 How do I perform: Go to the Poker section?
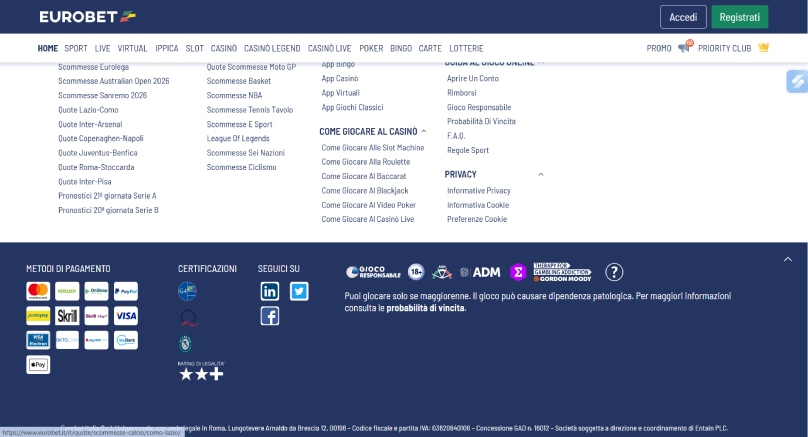click(371, 48)
